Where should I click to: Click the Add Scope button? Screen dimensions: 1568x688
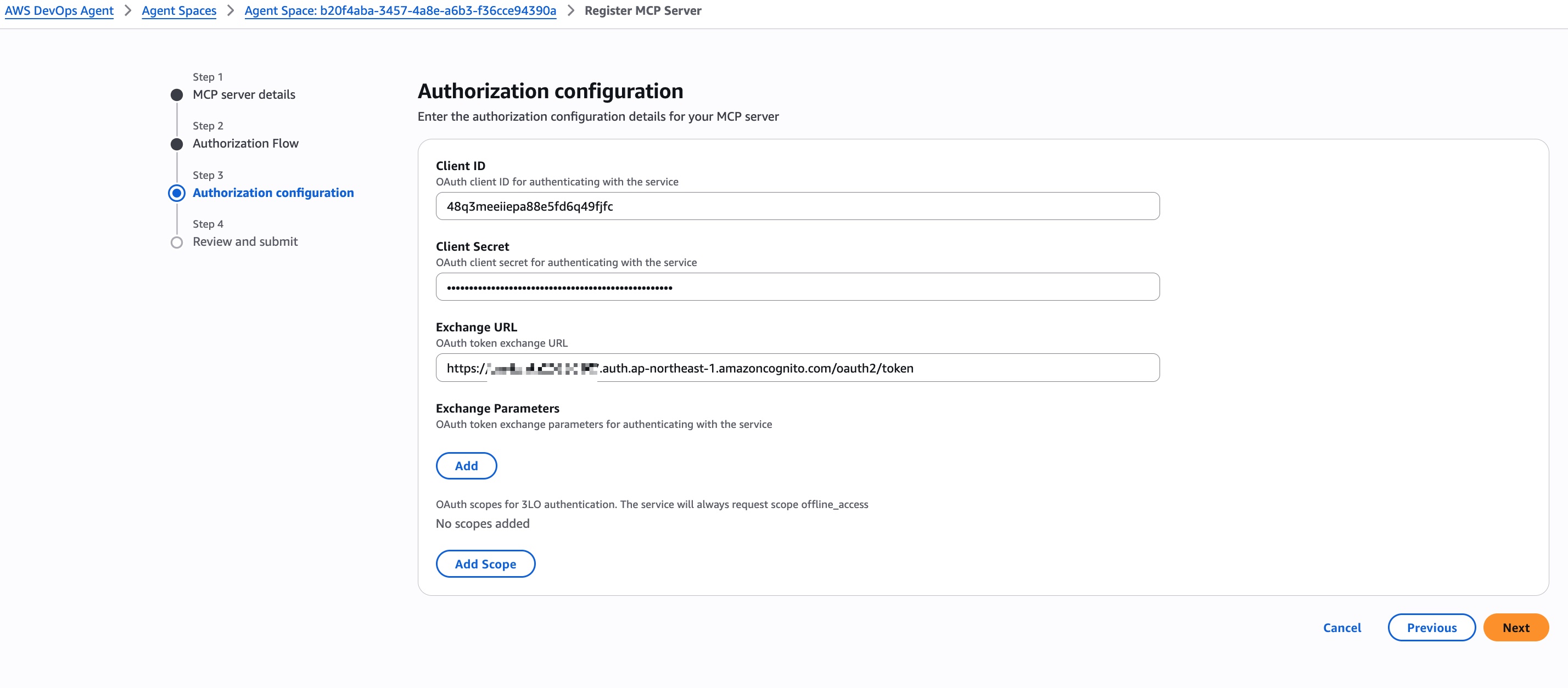[485, 563]
